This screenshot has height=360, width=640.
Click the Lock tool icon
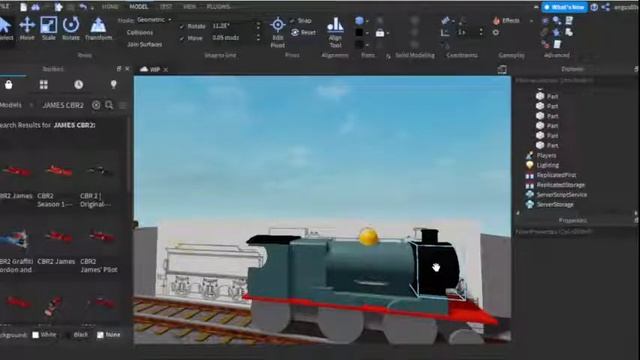(380, 33)
